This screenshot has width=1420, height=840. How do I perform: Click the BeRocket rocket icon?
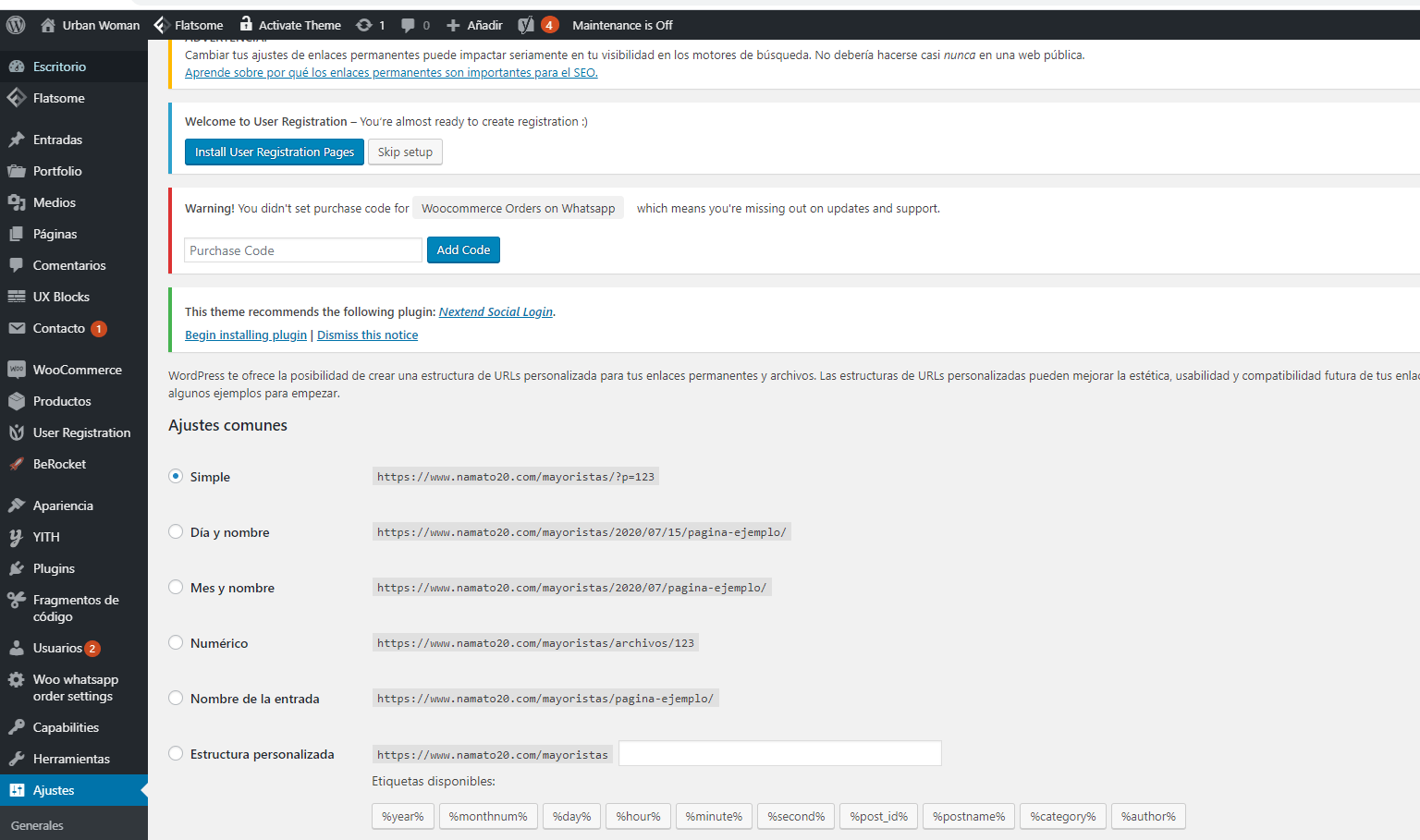click(x=17, y=464)
